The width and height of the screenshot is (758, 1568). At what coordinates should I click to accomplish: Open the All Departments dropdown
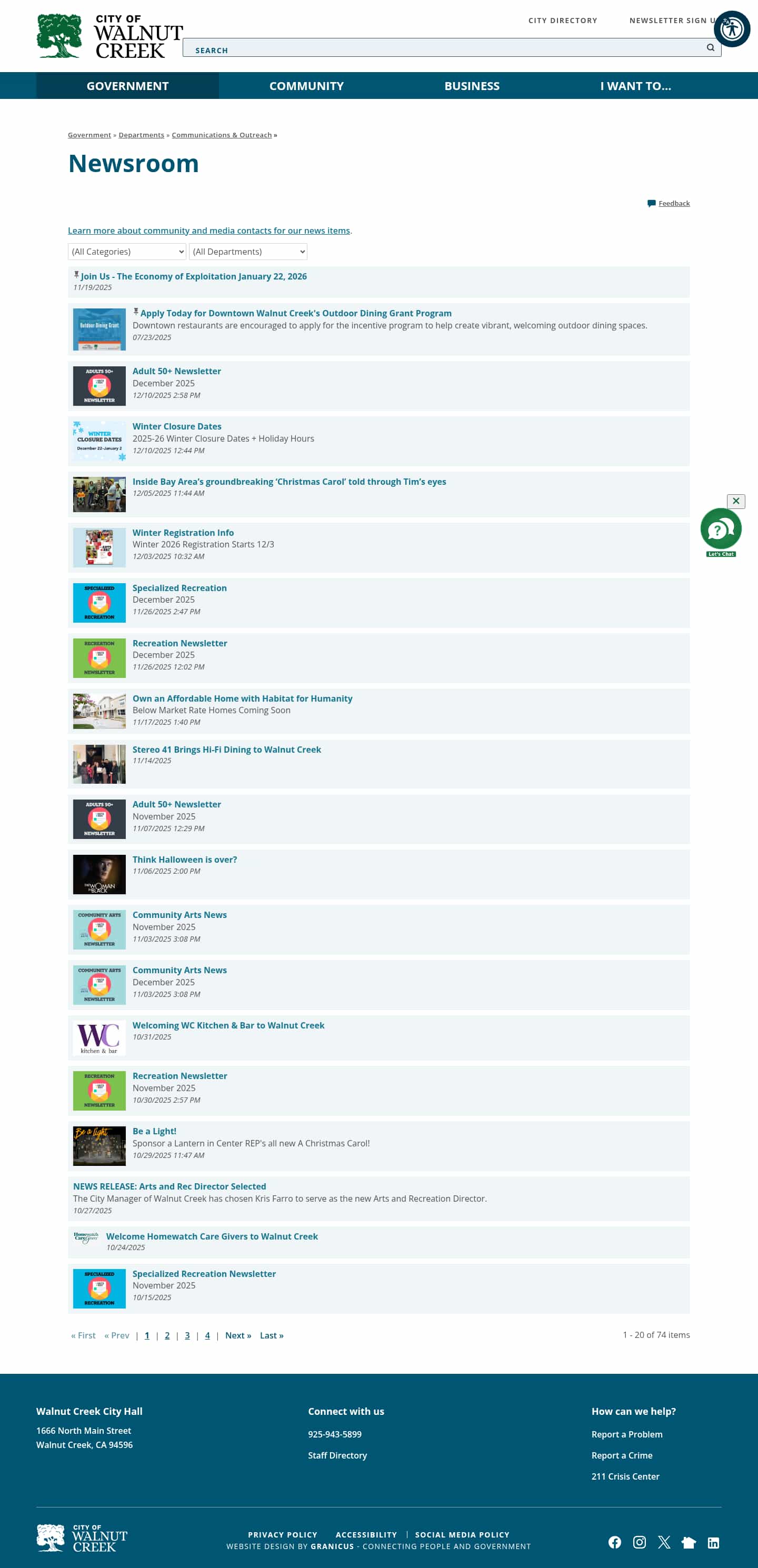point(248,252)
